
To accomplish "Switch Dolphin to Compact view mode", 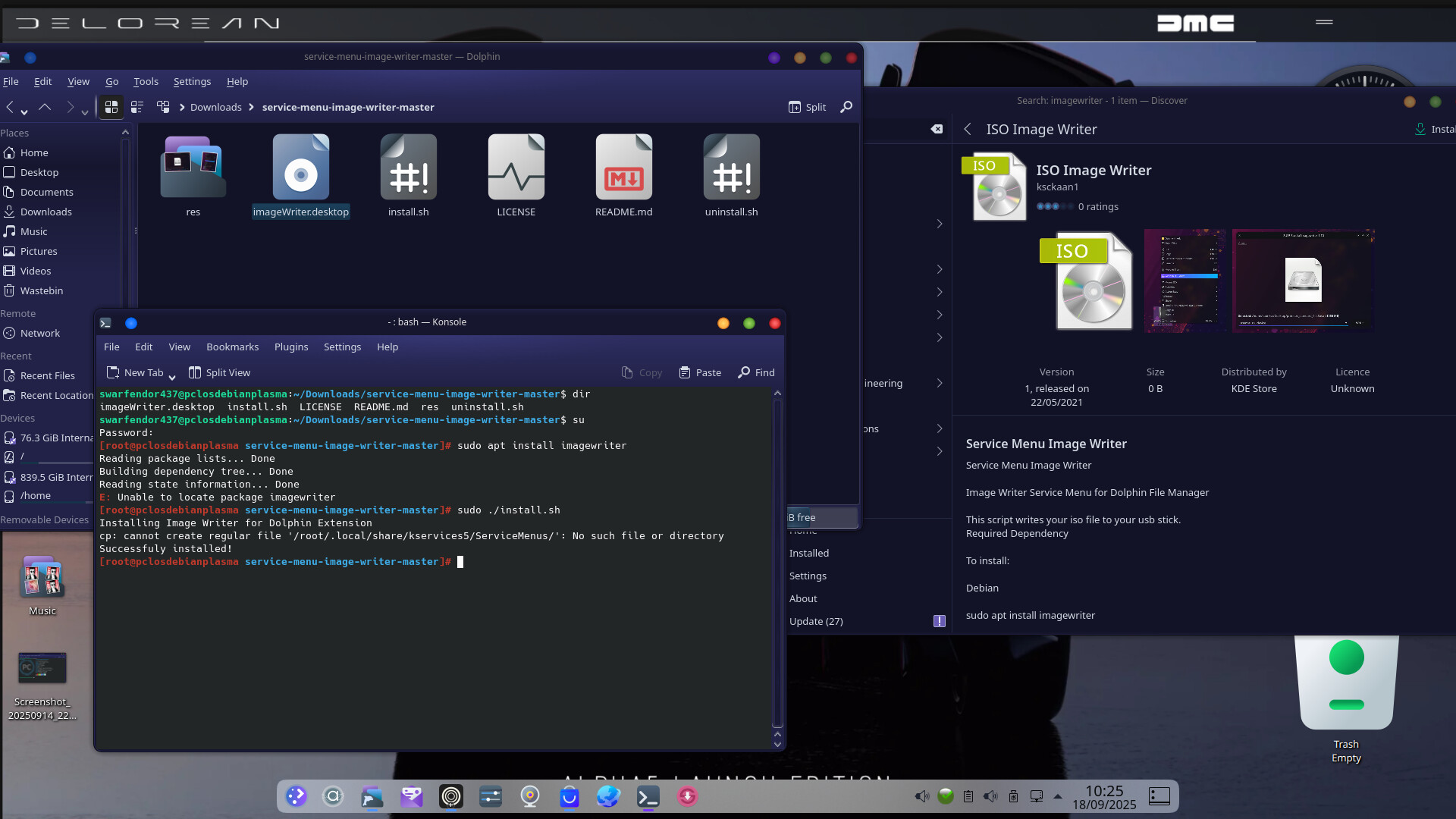I will [x=137, y=107].
